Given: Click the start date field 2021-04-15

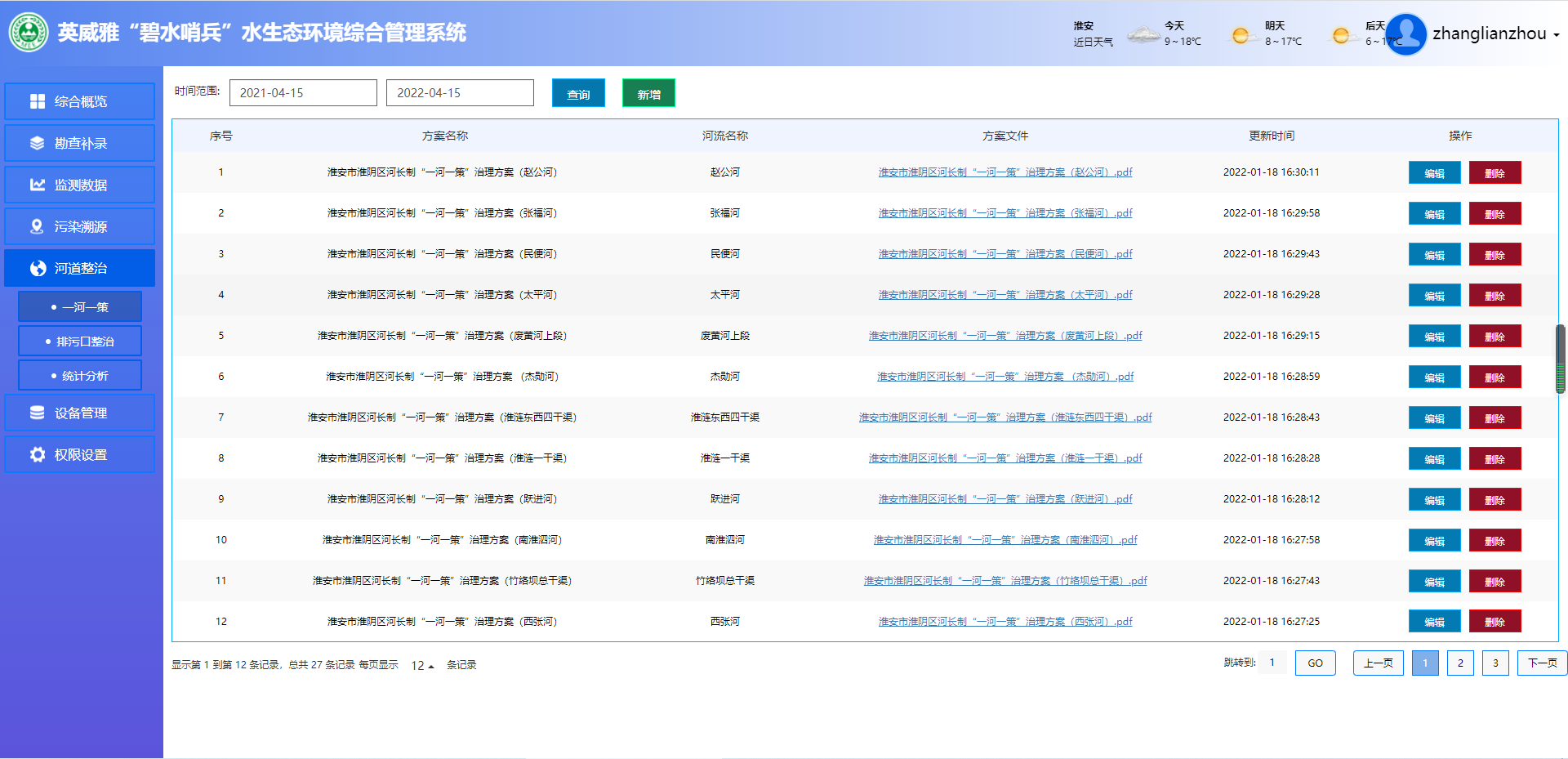Looking at the screenshot, I should point(303,93).
